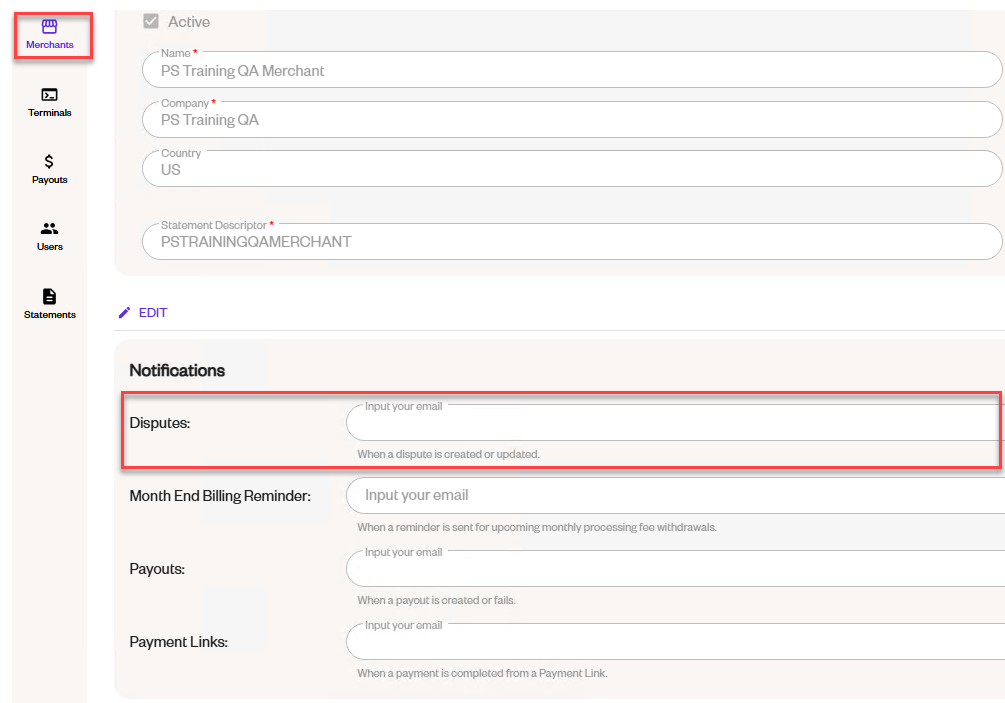1005x703 pixels.
Task: Click the Users text label in sidebar
Action: click(x=50, y=247)
